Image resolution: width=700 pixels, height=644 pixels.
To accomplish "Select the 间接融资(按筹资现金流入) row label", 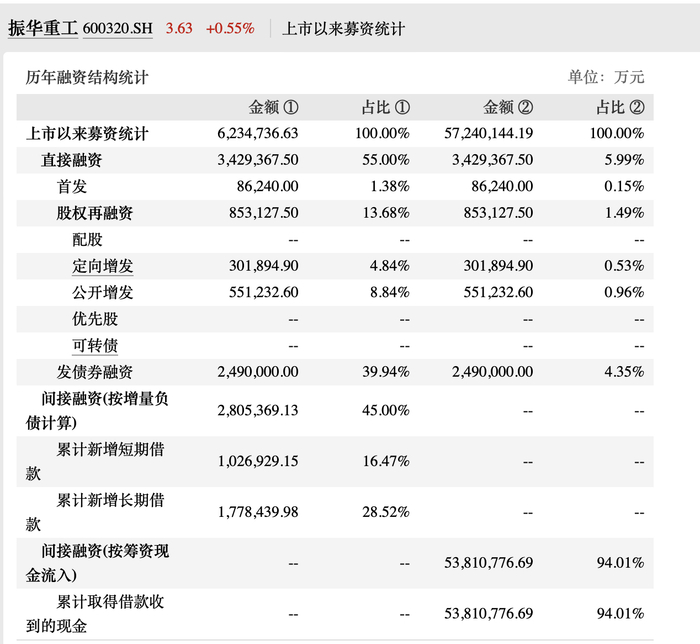I will 97,563.
